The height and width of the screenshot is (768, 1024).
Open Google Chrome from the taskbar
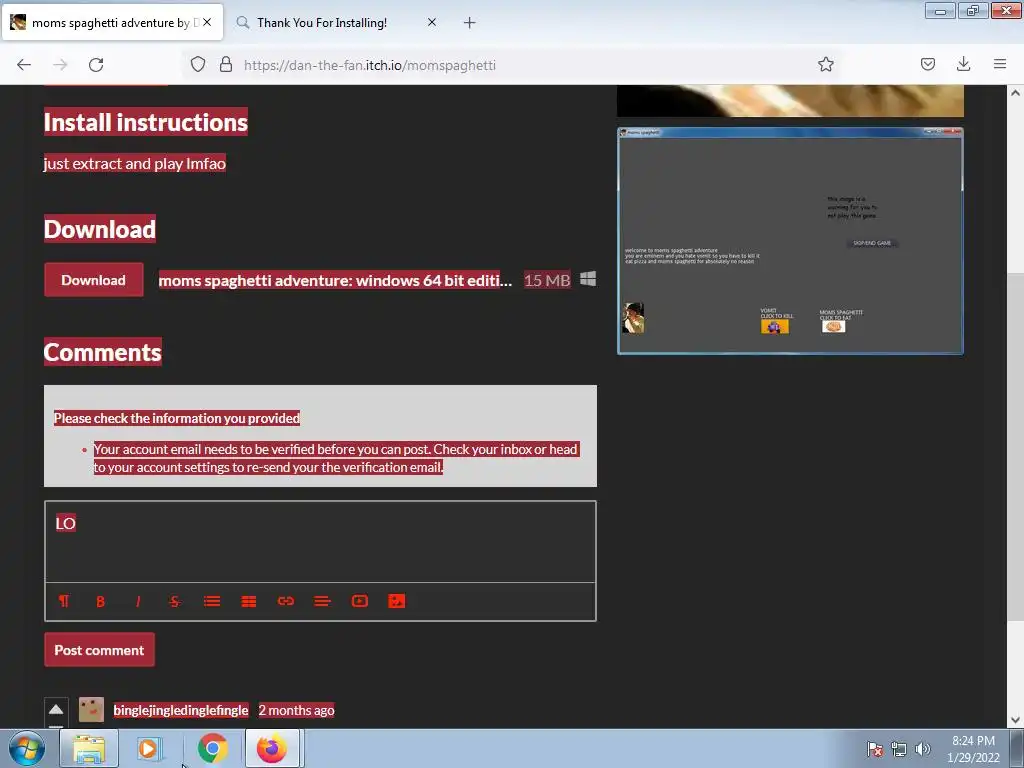click(x=212, y=748)
